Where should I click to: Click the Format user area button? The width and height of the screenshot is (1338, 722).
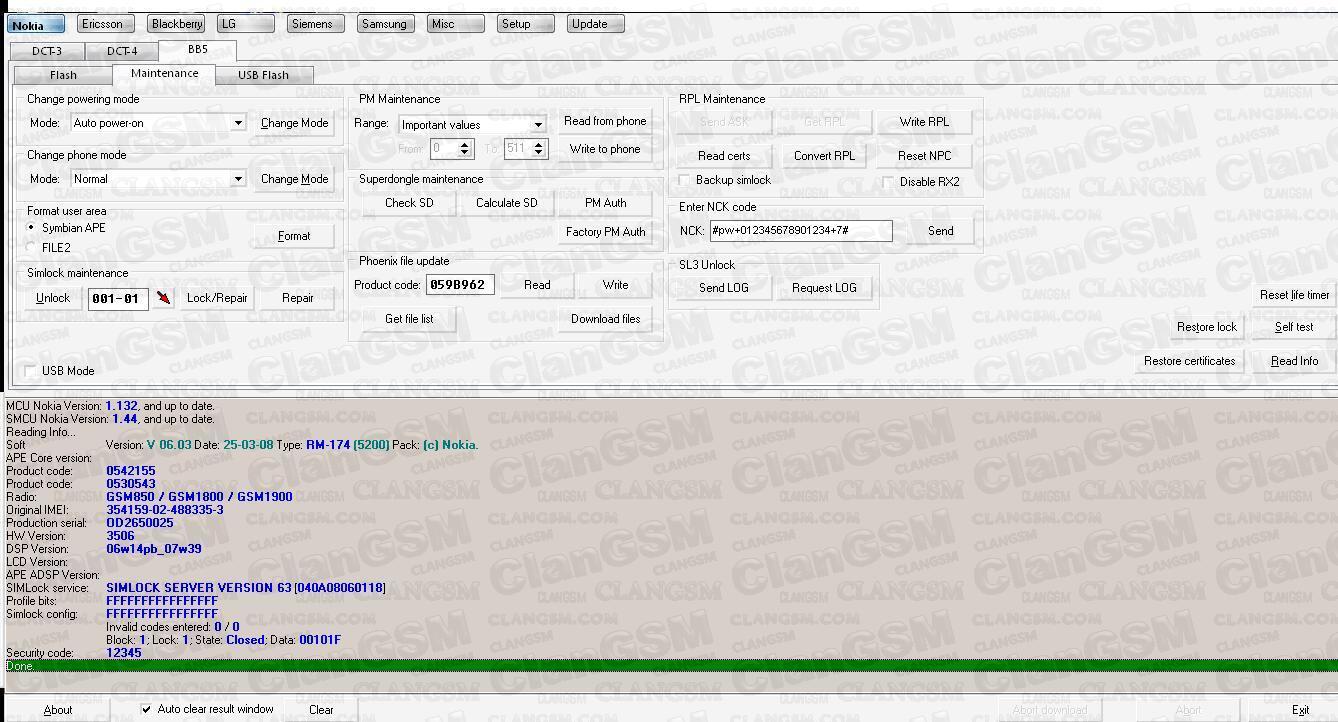294,236
